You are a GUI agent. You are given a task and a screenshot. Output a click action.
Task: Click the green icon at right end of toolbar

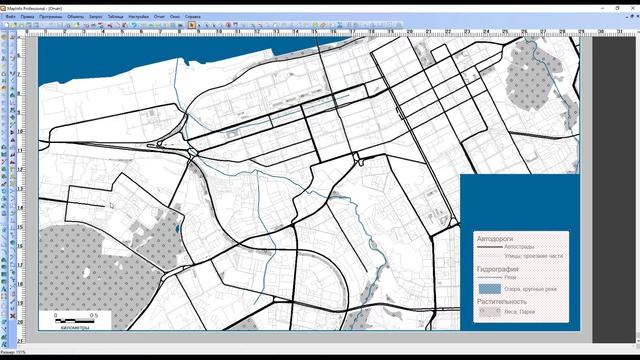pos(398,25)
